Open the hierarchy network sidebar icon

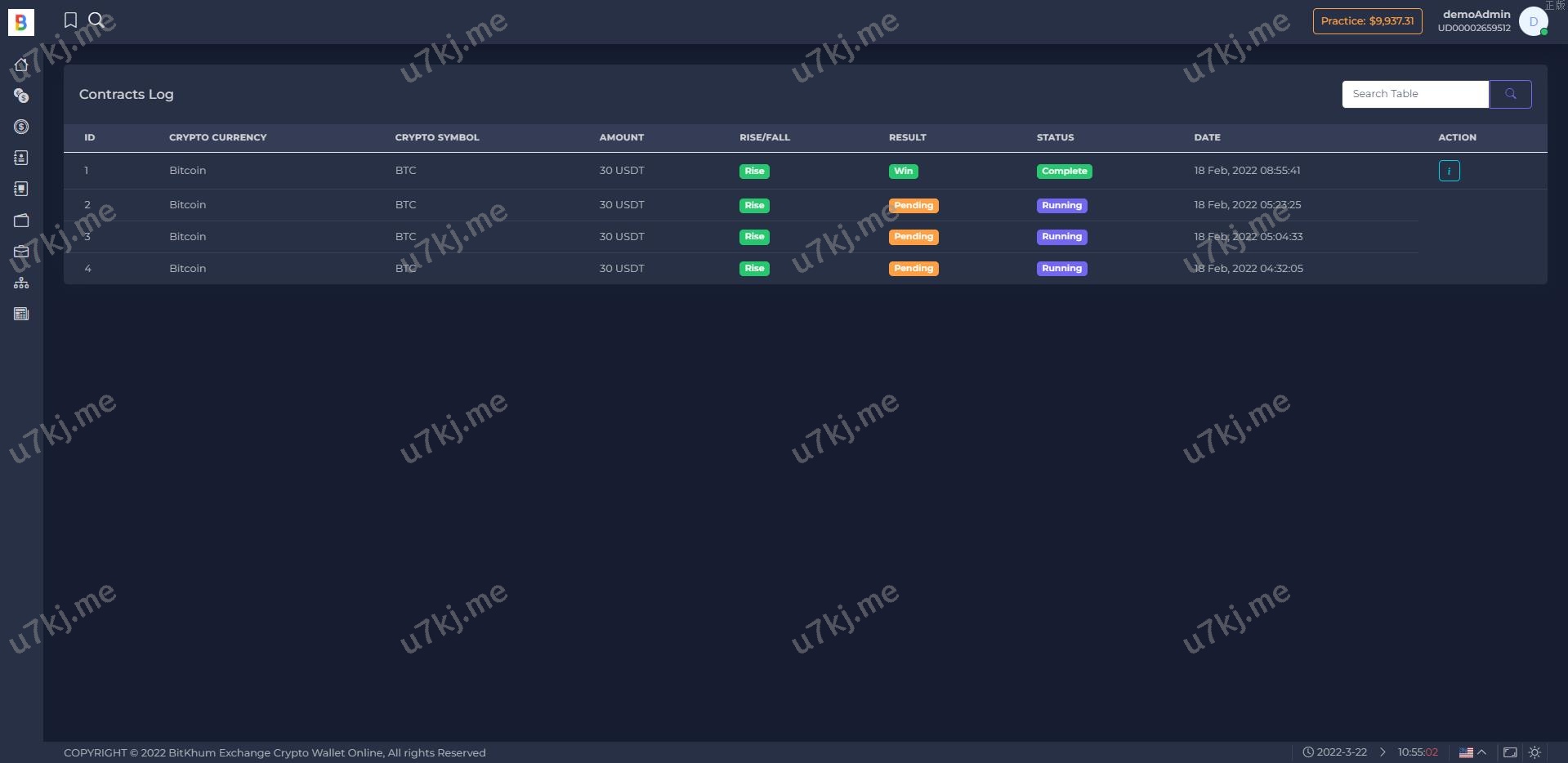[x=21, y=283]
